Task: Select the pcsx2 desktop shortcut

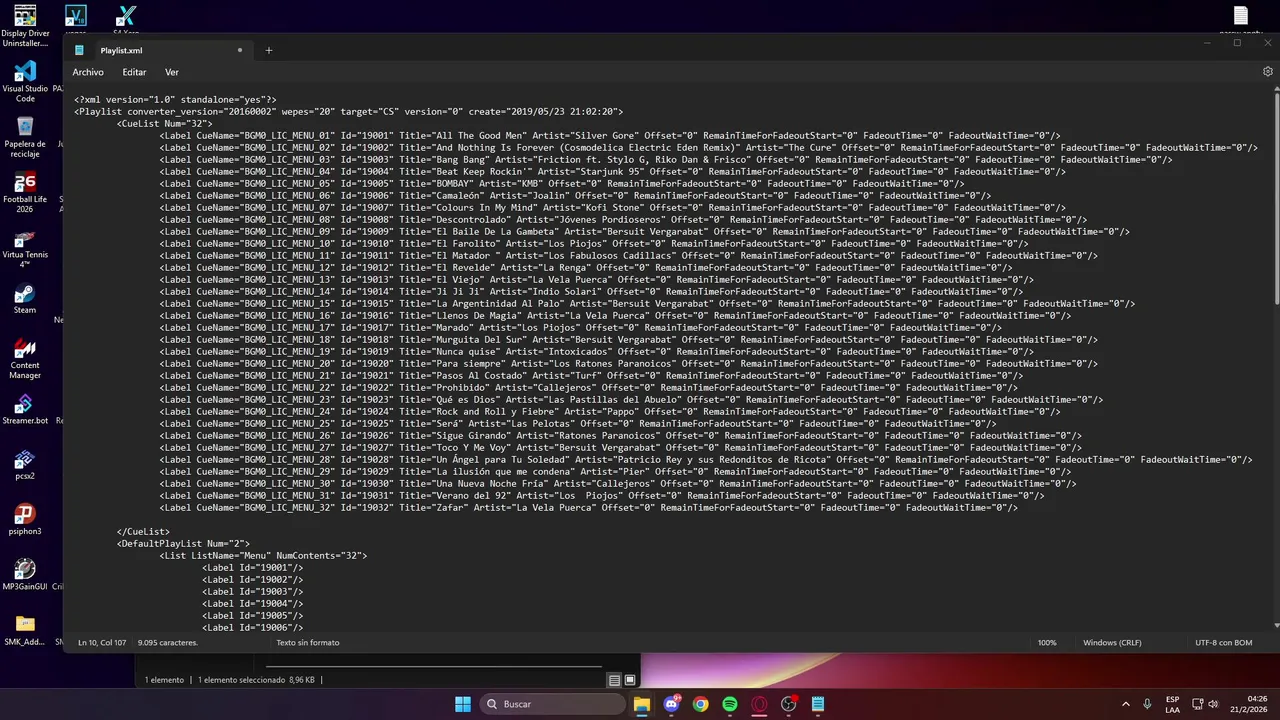Action: click(x=25, y=465)
